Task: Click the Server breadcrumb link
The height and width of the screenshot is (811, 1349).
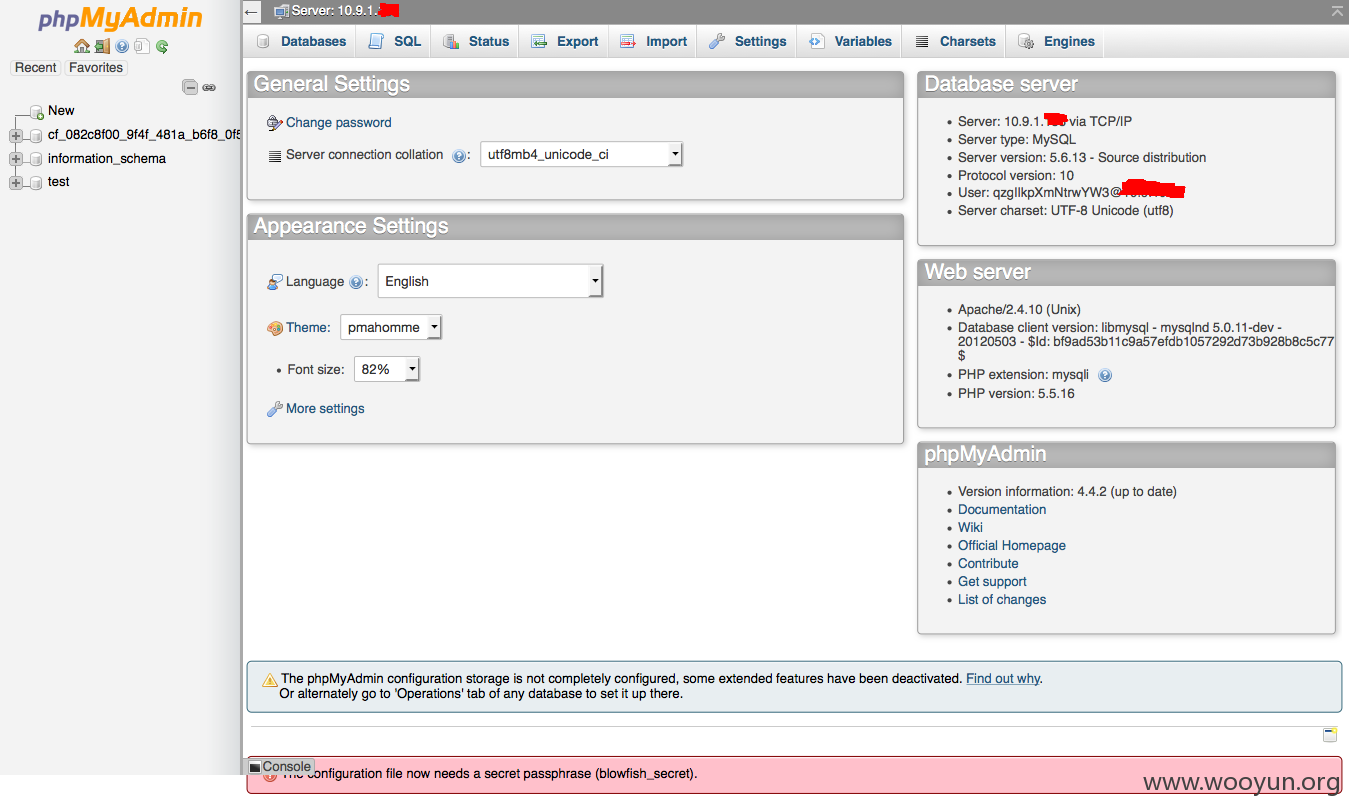Action: point(345,11)
